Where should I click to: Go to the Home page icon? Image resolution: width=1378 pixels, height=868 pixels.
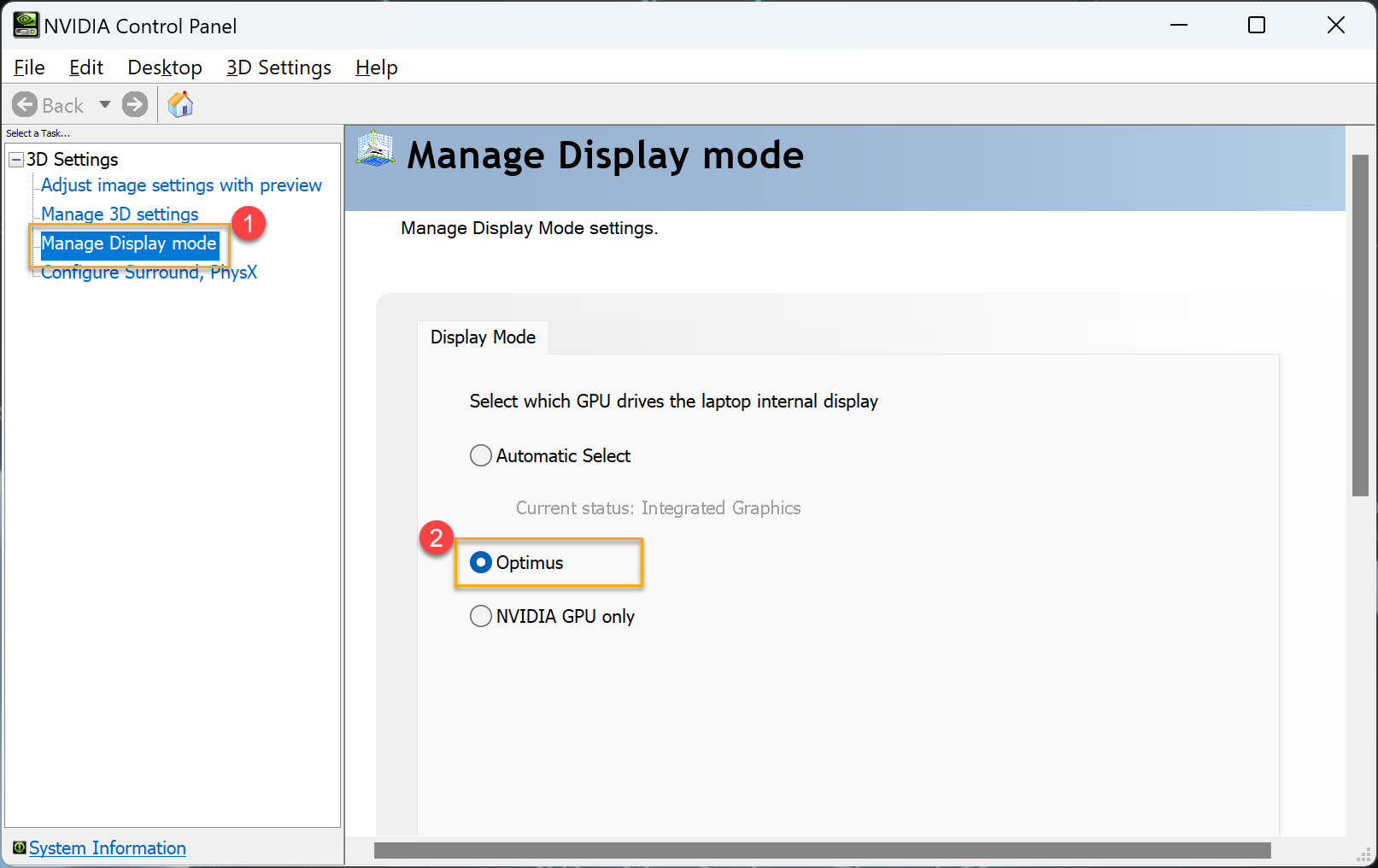[180, 104]
